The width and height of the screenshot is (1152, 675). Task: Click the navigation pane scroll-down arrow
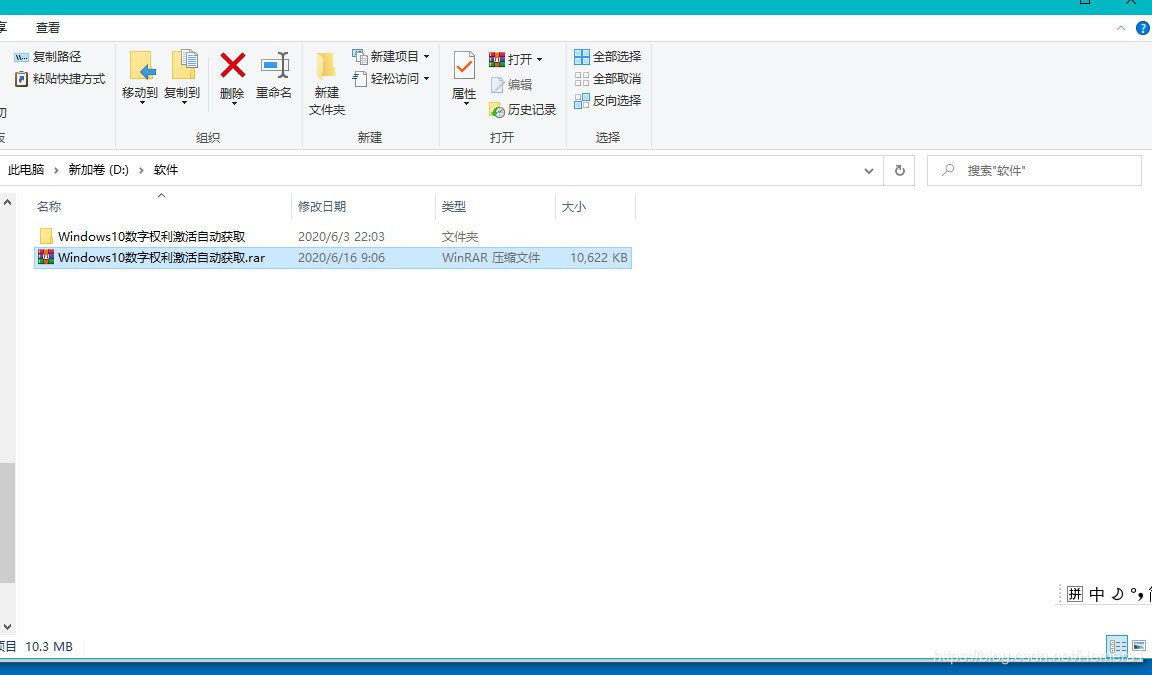[7, 627]
